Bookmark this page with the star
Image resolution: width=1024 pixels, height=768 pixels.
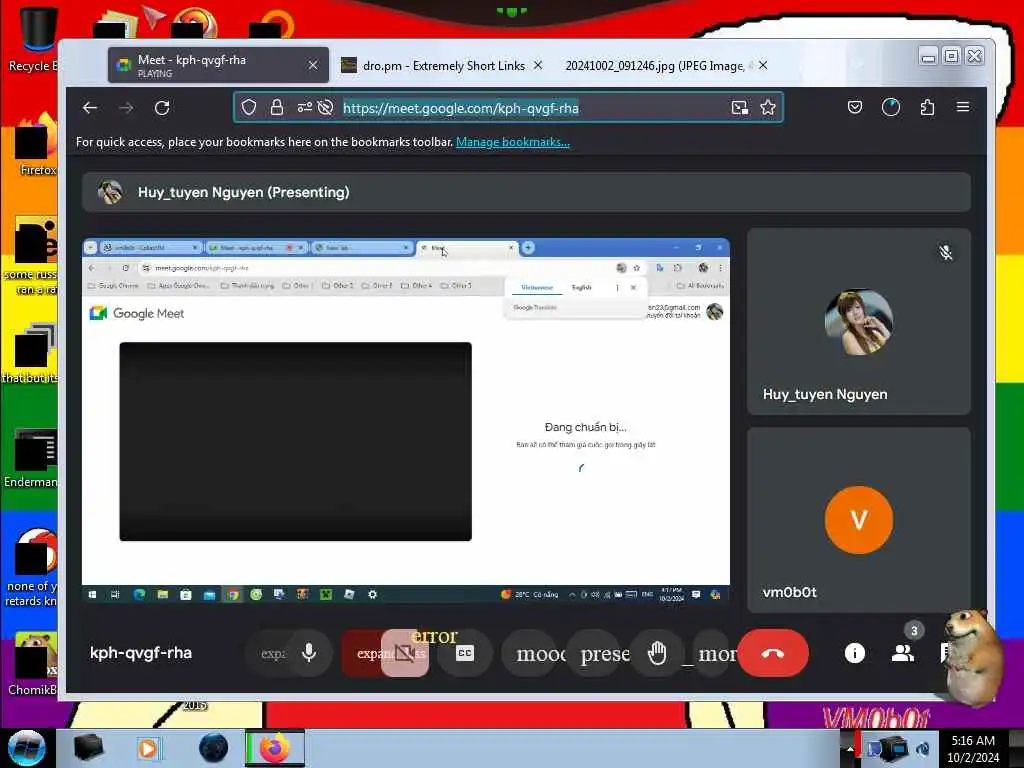tap(768, 108)
